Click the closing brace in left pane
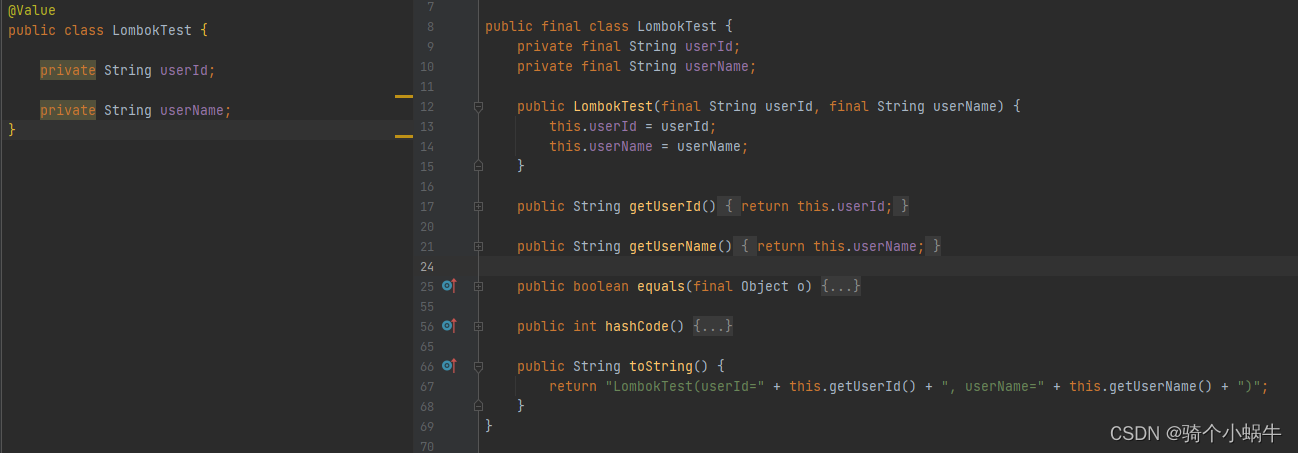 coord(12,129)
